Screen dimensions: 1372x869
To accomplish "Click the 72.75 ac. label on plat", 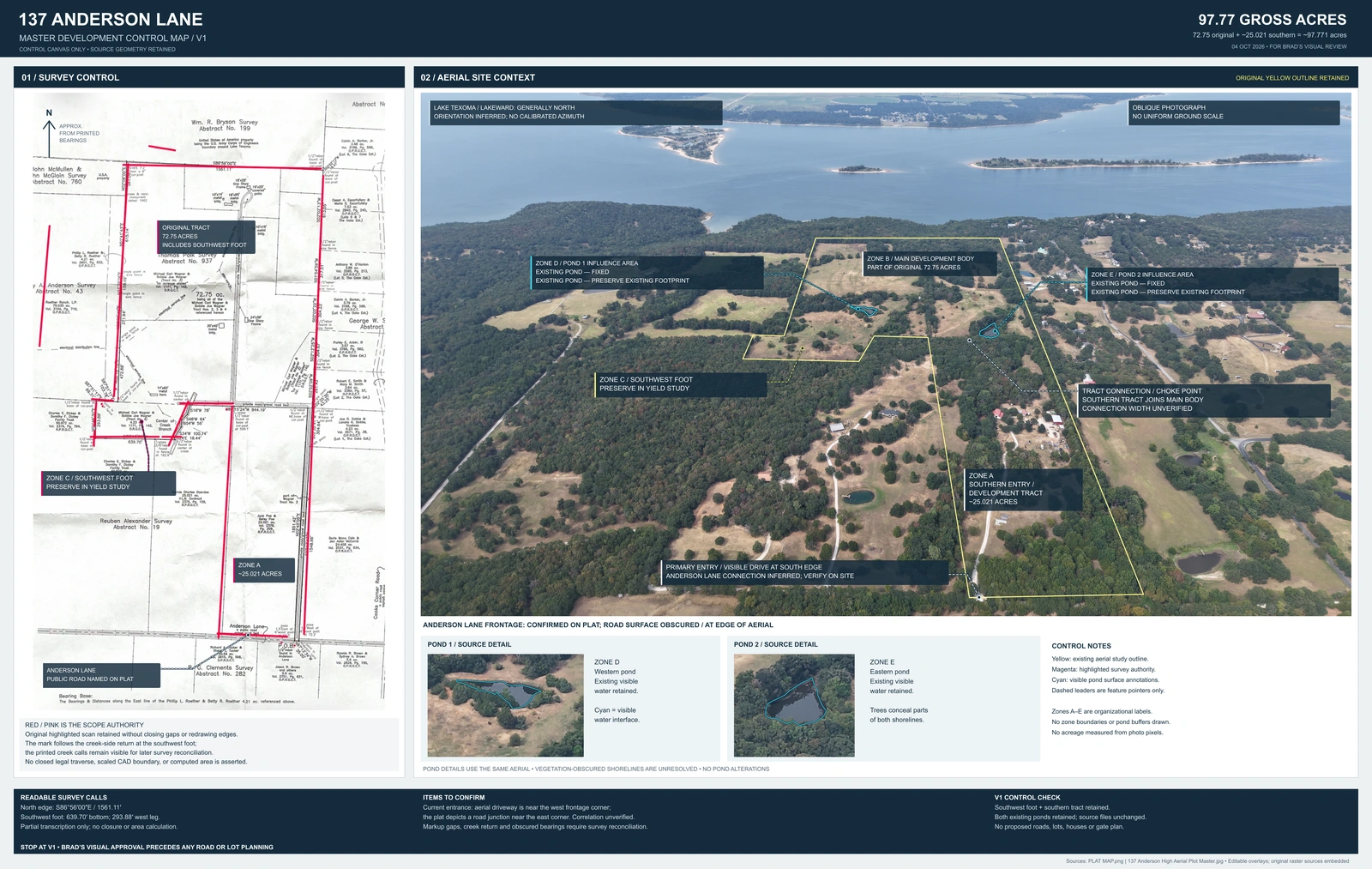I will (209, 294).
